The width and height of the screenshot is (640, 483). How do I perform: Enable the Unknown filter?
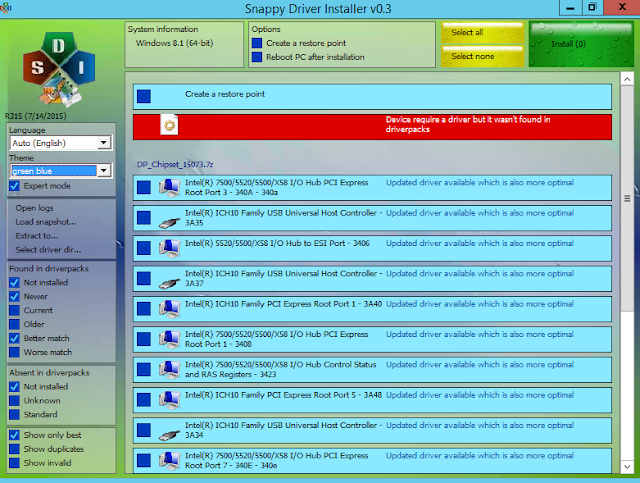pos(14,401)
